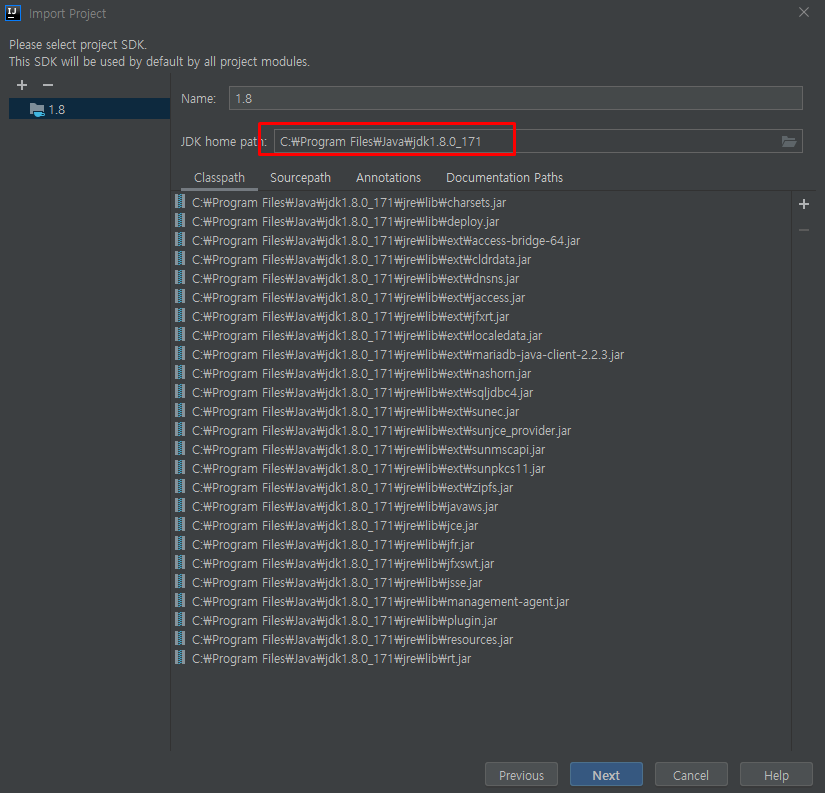Select the nashorn.jar entry

tap(481, 373)
